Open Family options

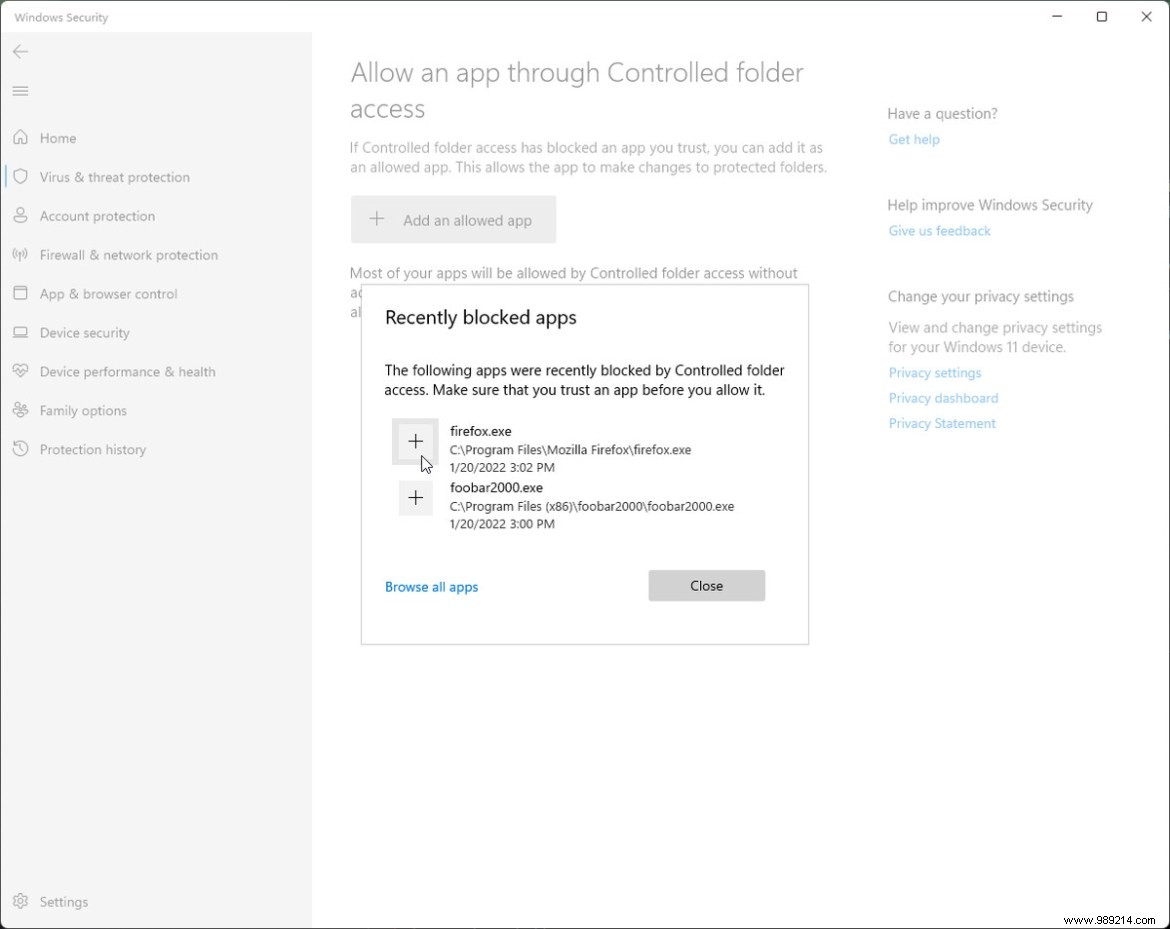[x=82, y=410]
